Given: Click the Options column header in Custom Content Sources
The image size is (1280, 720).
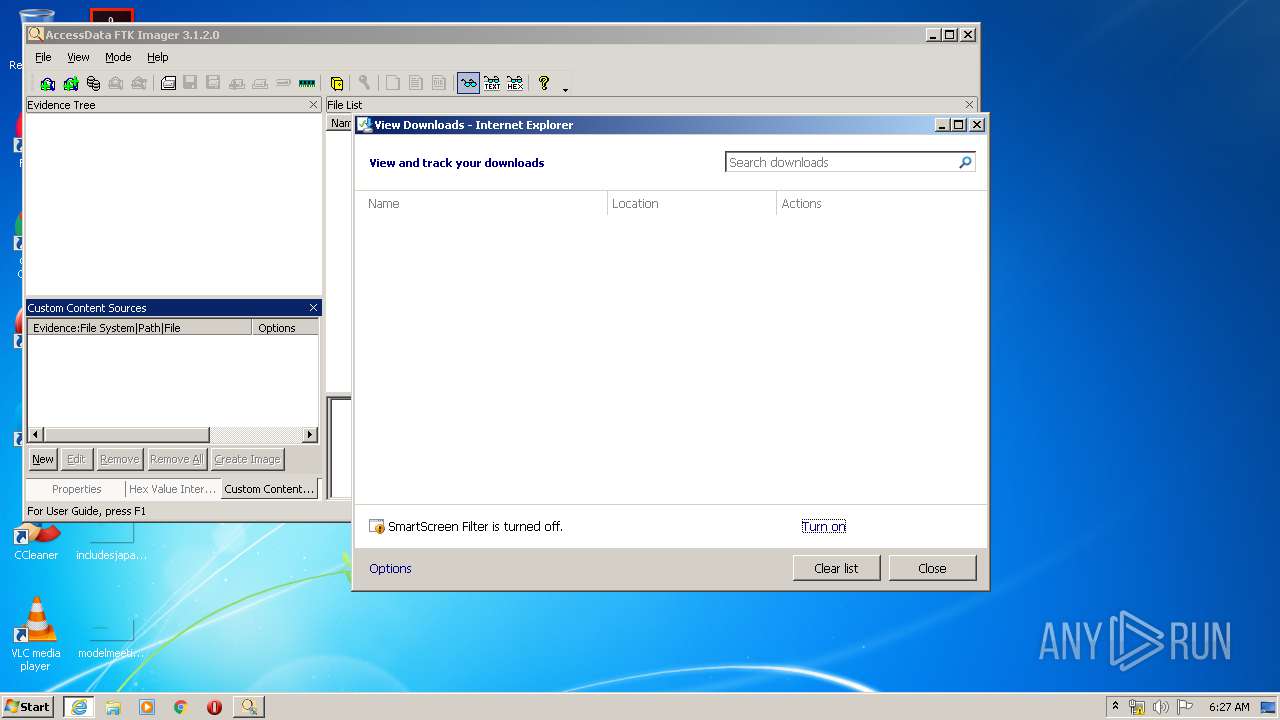Looking at the screenshot, I should point(285,327).
